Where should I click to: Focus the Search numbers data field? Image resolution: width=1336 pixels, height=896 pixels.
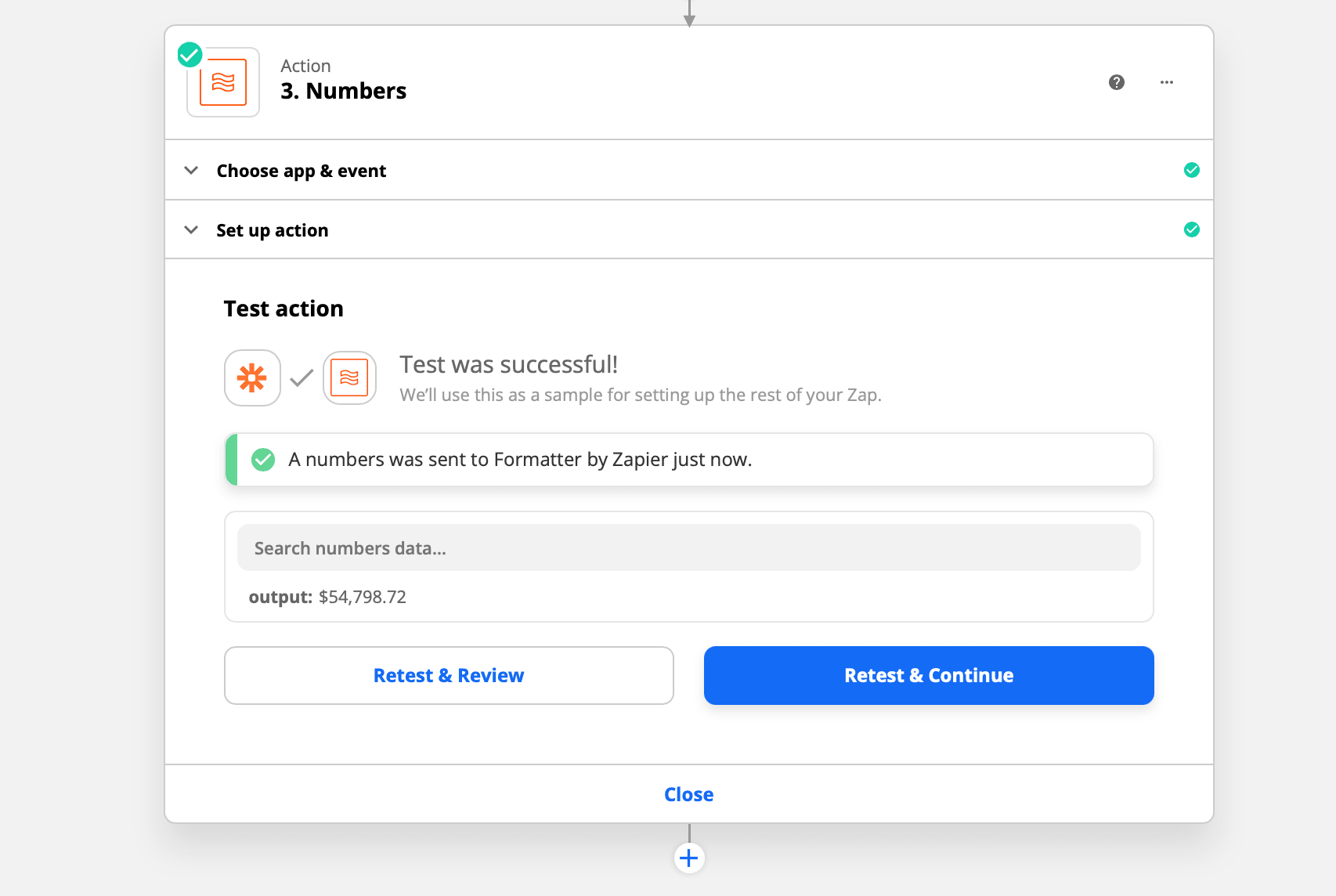[688, 548]
